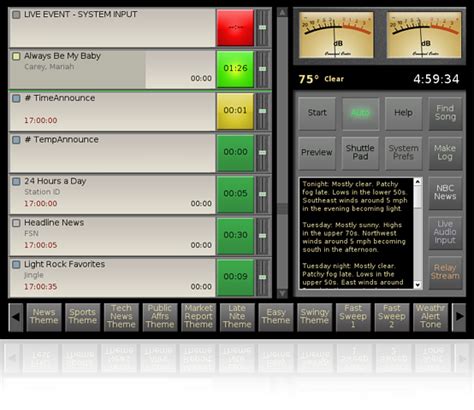Toggle checkbox for LIVE EVENT - SYSTEM INPUT
474x410 pixels.
(16, 15)
